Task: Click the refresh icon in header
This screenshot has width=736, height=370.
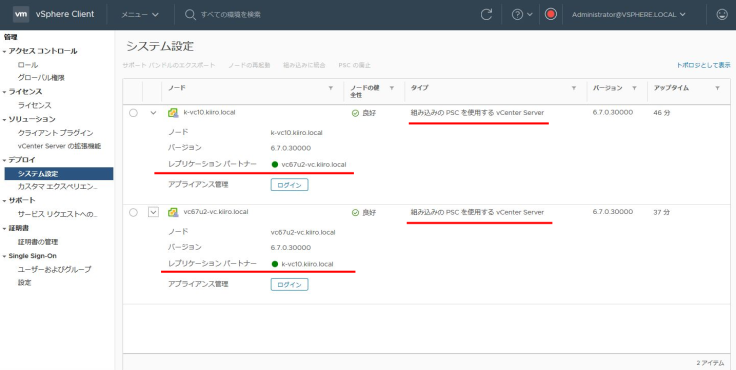Action: 486,15
